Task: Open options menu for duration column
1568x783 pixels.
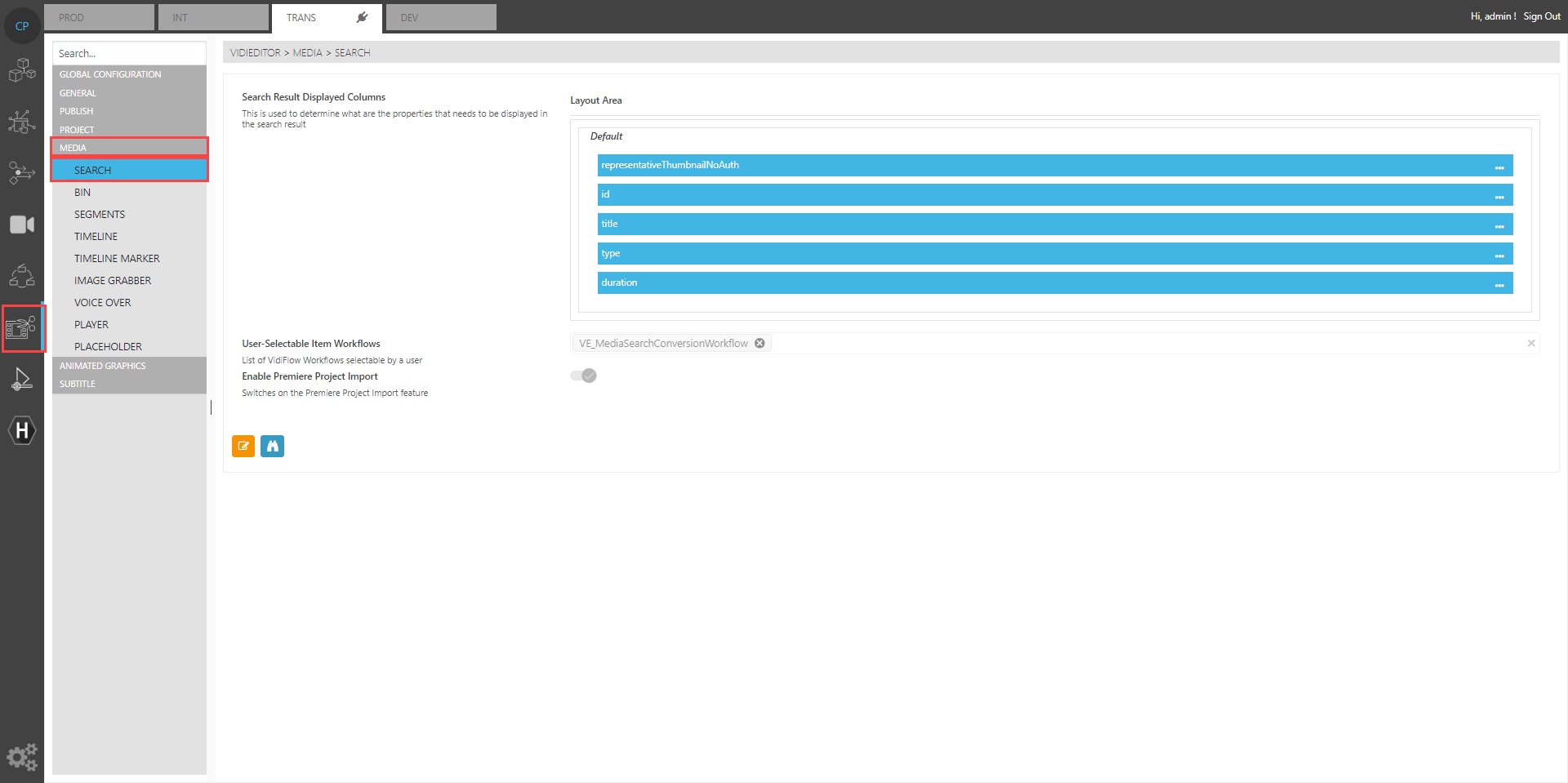Action: pyautogui.click(x=1499, y=284)
